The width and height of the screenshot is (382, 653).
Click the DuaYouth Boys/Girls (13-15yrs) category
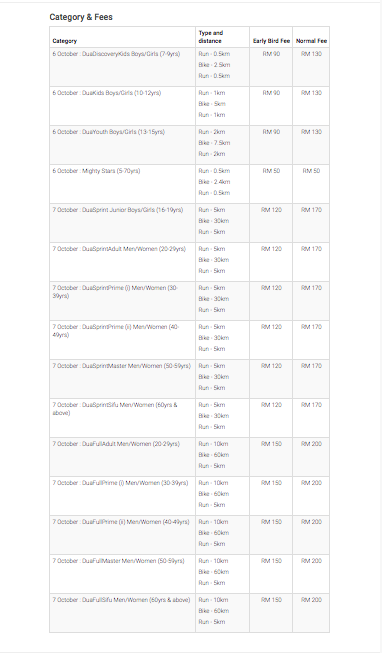[108, 132]
